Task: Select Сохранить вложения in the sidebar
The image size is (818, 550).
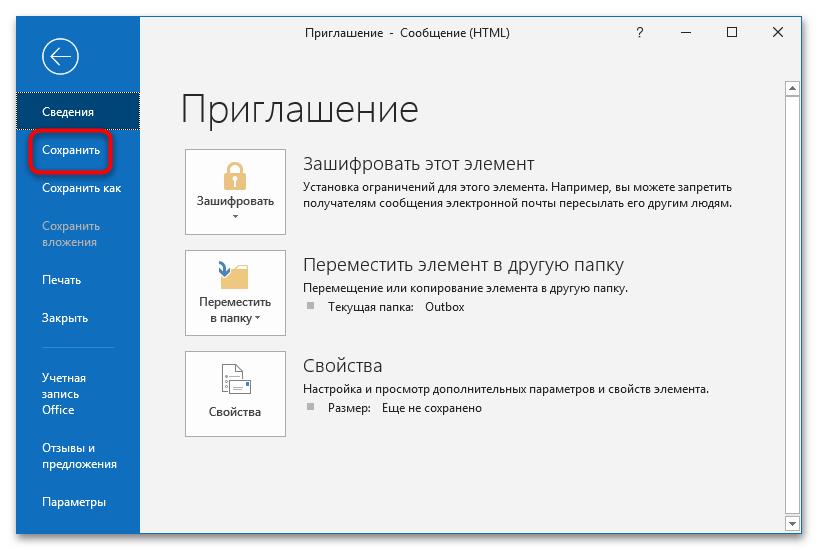Action: (x=70, y=234)
